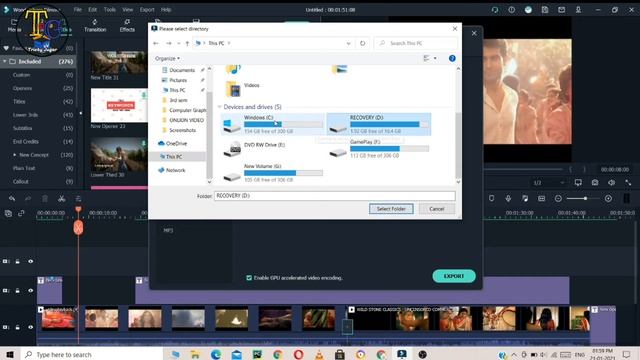Open the preview quality 1/2 dropdown
The width and height of the screenshot is (640, 360).
click(549, 182)
